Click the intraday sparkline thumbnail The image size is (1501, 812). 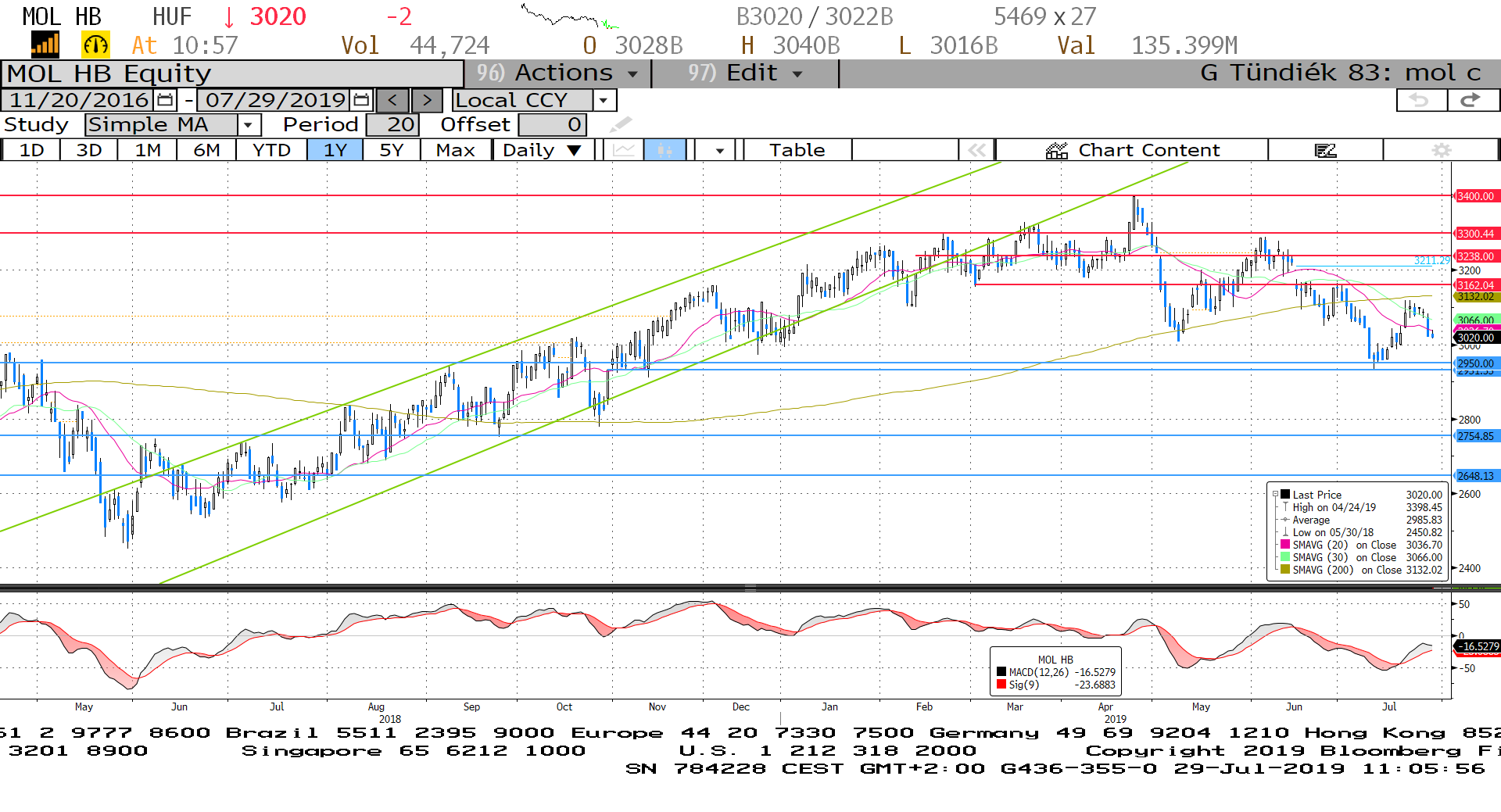tap(569, 17)
